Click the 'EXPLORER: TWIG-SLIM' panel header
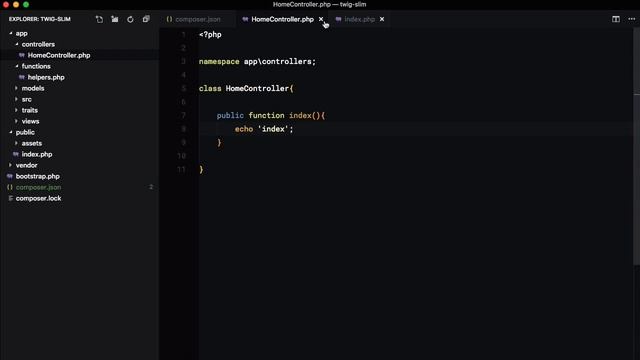Viewport: 640px width, 360px height. pos(40,19)
